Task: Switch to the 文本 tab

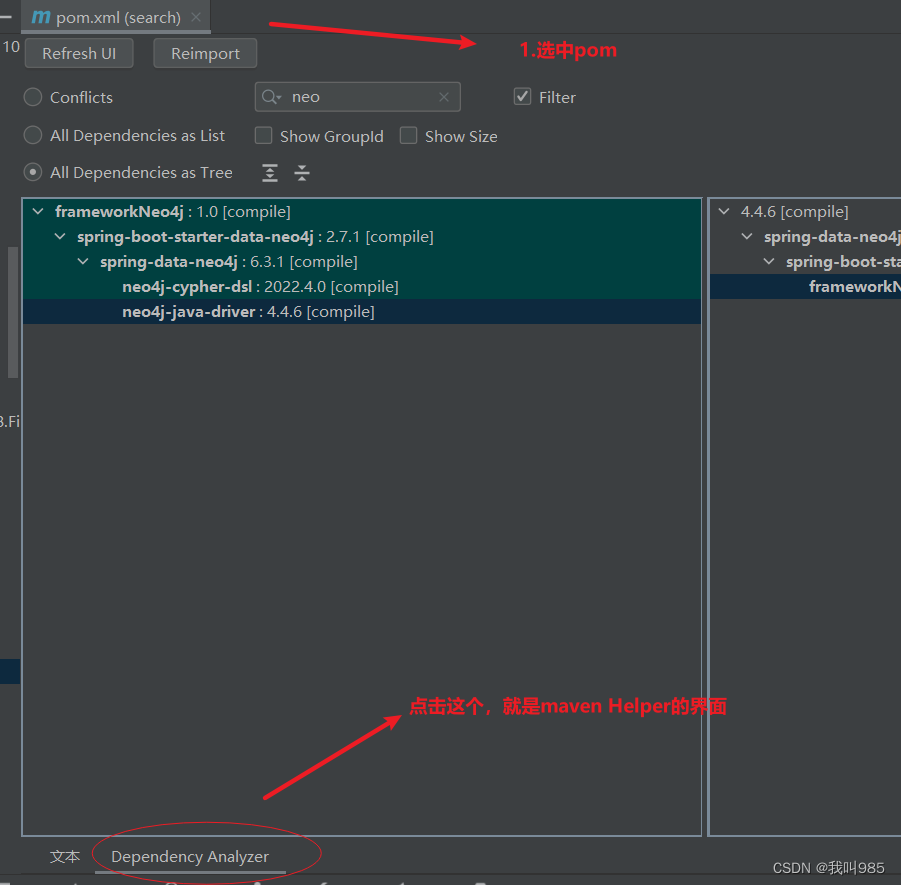Action: tap(64, 856)
